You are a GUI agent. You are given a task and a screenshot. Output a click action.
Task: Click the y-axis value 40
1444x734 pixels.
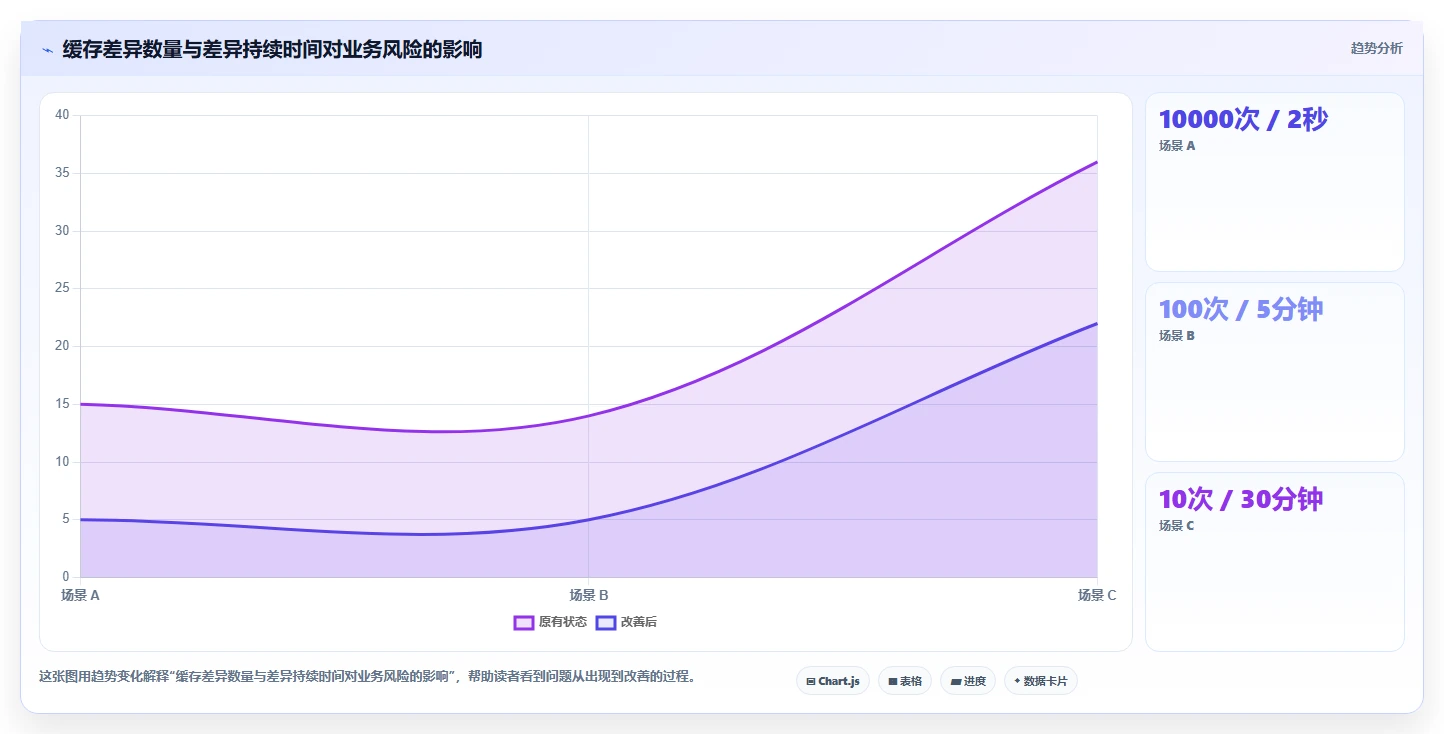[x=62, y=115]
